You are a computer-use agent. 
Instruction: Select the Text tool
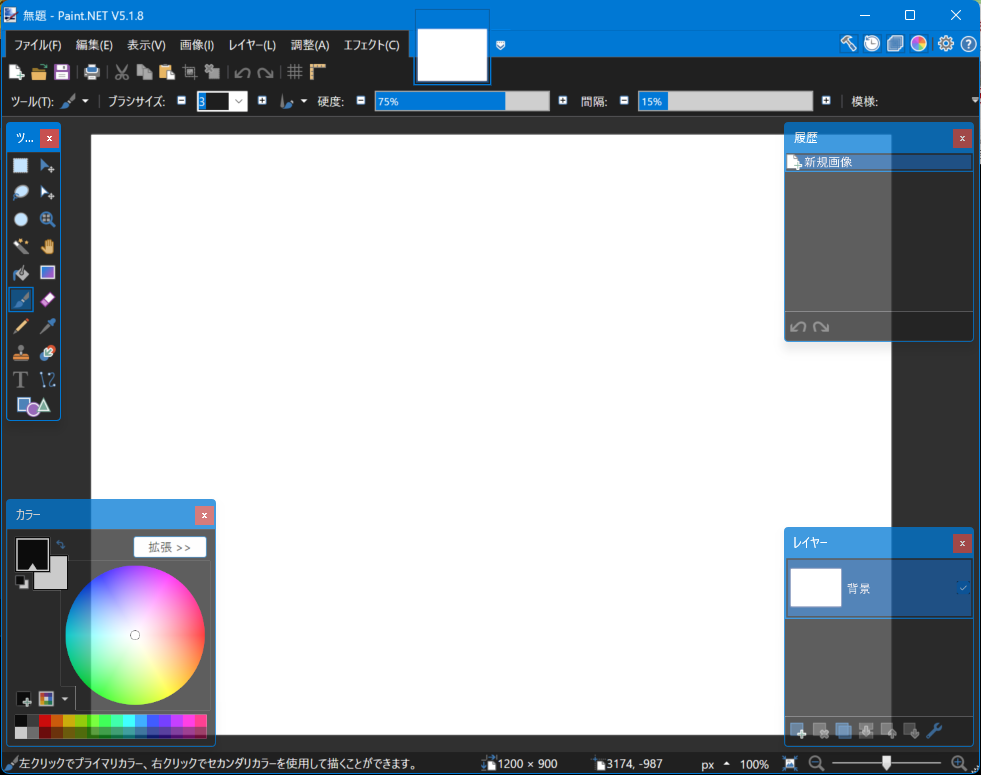[x=21, y=380]
